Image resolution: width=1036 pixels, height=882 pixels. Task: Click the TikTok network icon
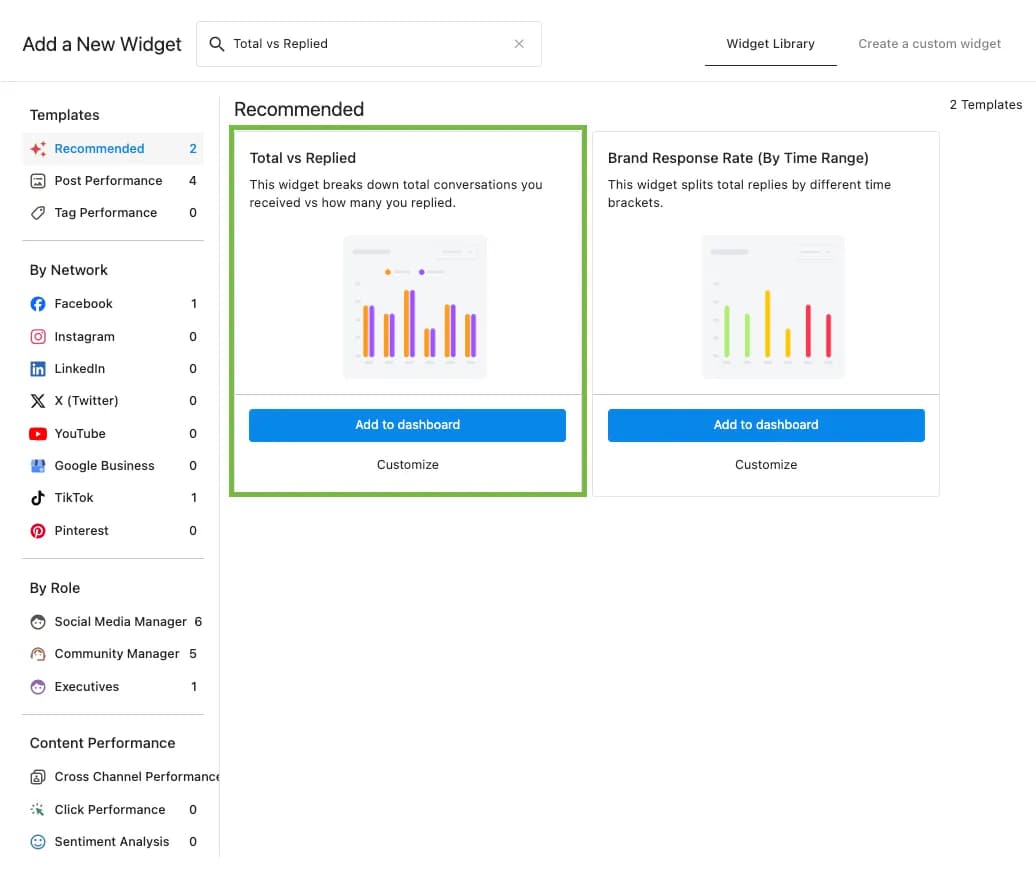point(38,498)
